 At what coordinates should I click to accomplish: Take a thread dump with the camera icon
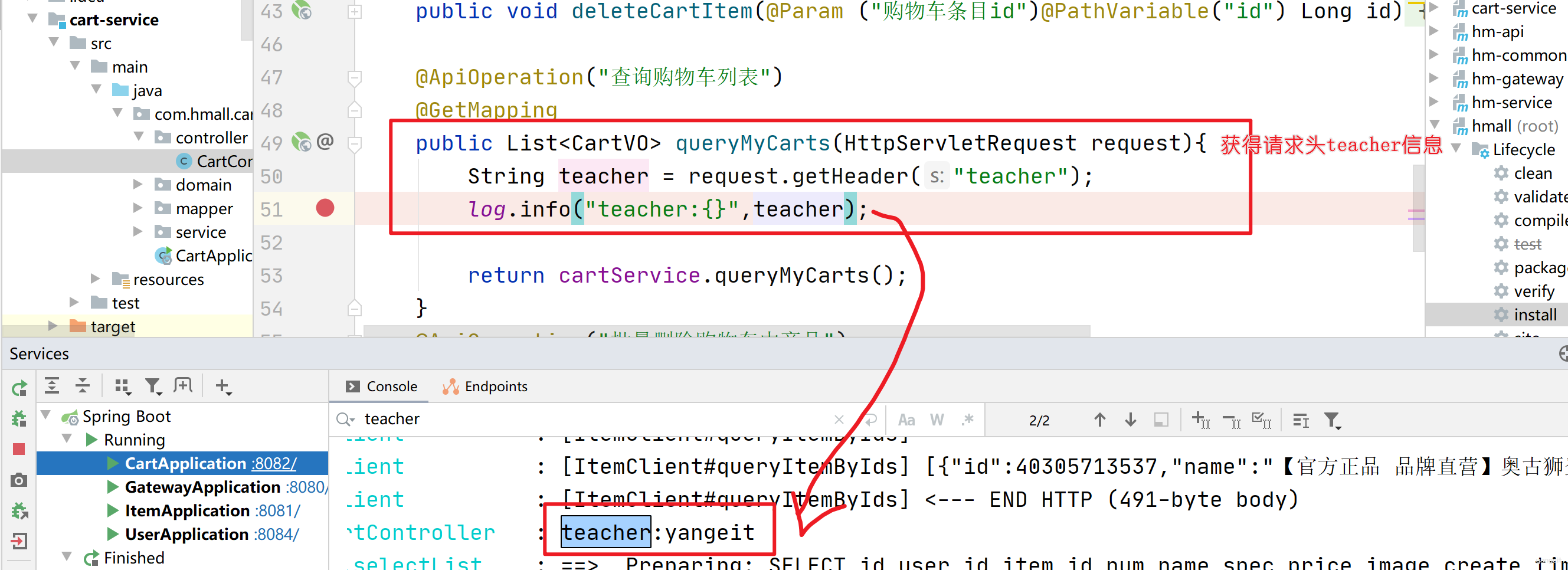coord(19,480)
